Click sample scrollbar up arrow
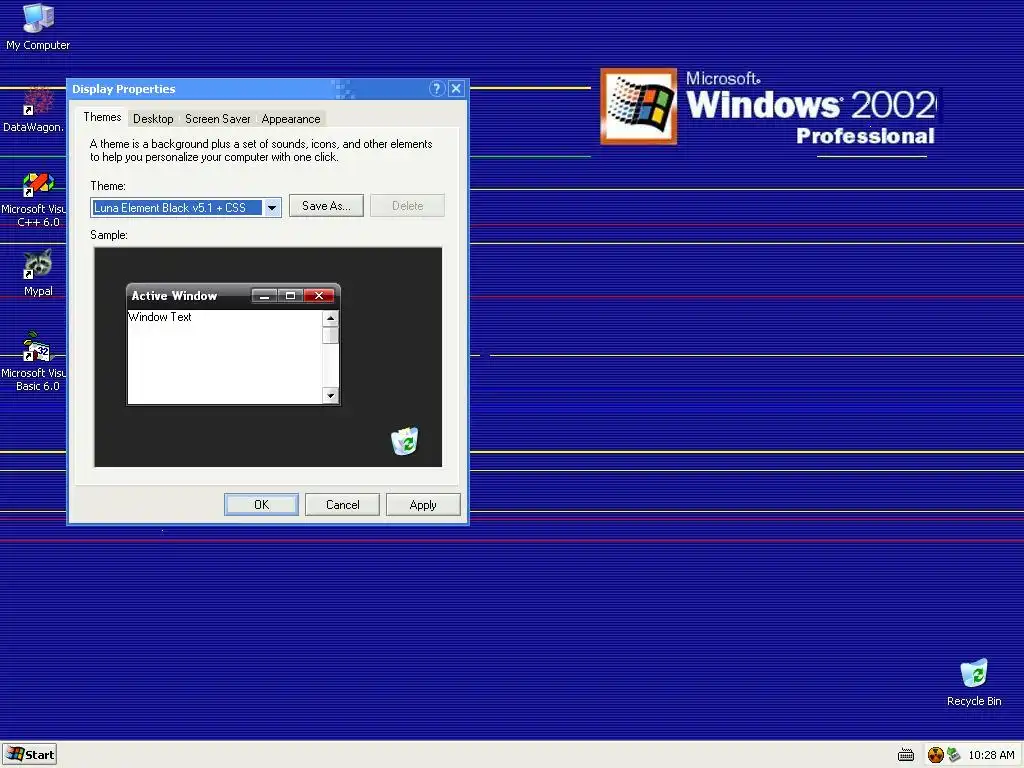The image size is (1024, 768). (x=330, y=318)
